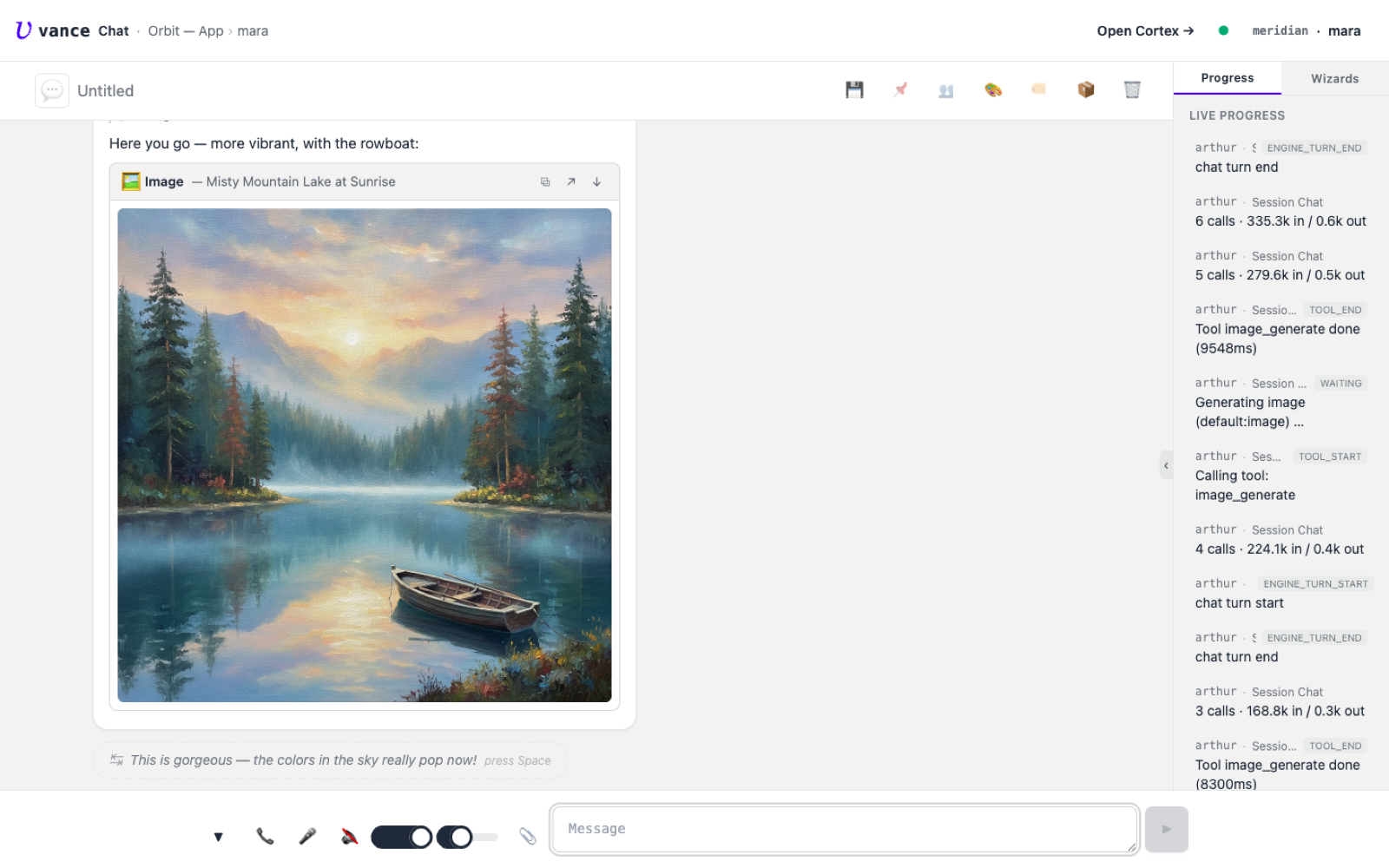Click image title 'Misty Mountain Lake at Sunrise'
This screenshot has width=1389, height=868.
pyautogui.click(x=300, y=181)
